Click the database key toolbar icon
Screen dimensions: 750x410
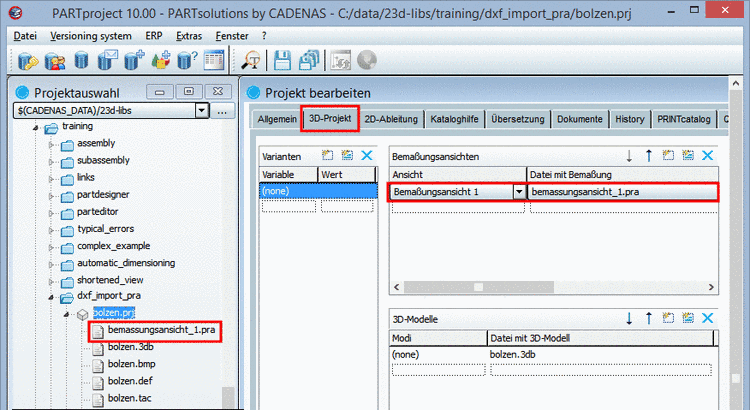(x=28, y=61)
